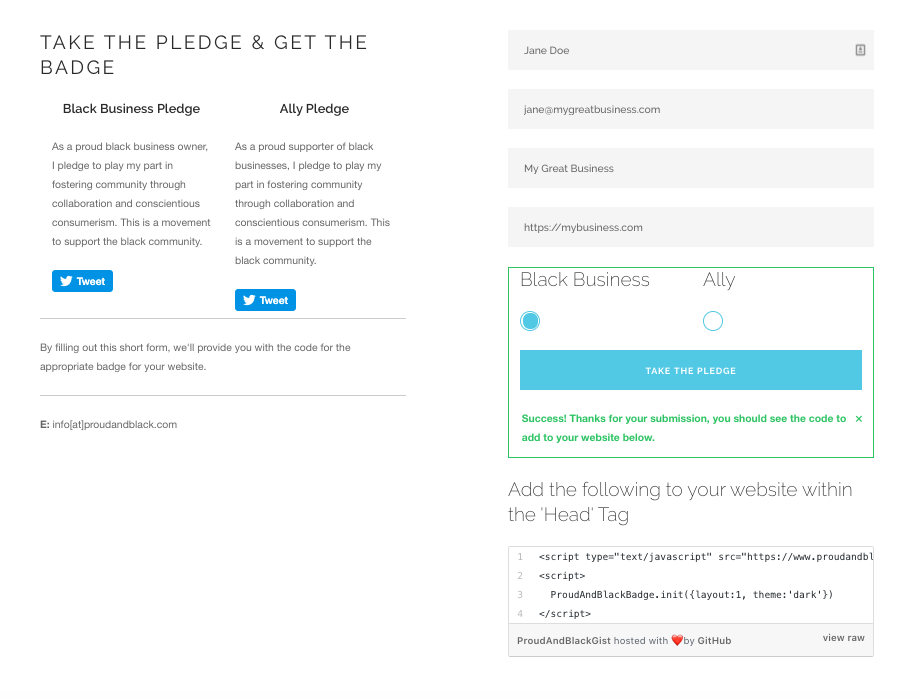Click the Tweet button under Ally Pledge

tap(265, 300)
